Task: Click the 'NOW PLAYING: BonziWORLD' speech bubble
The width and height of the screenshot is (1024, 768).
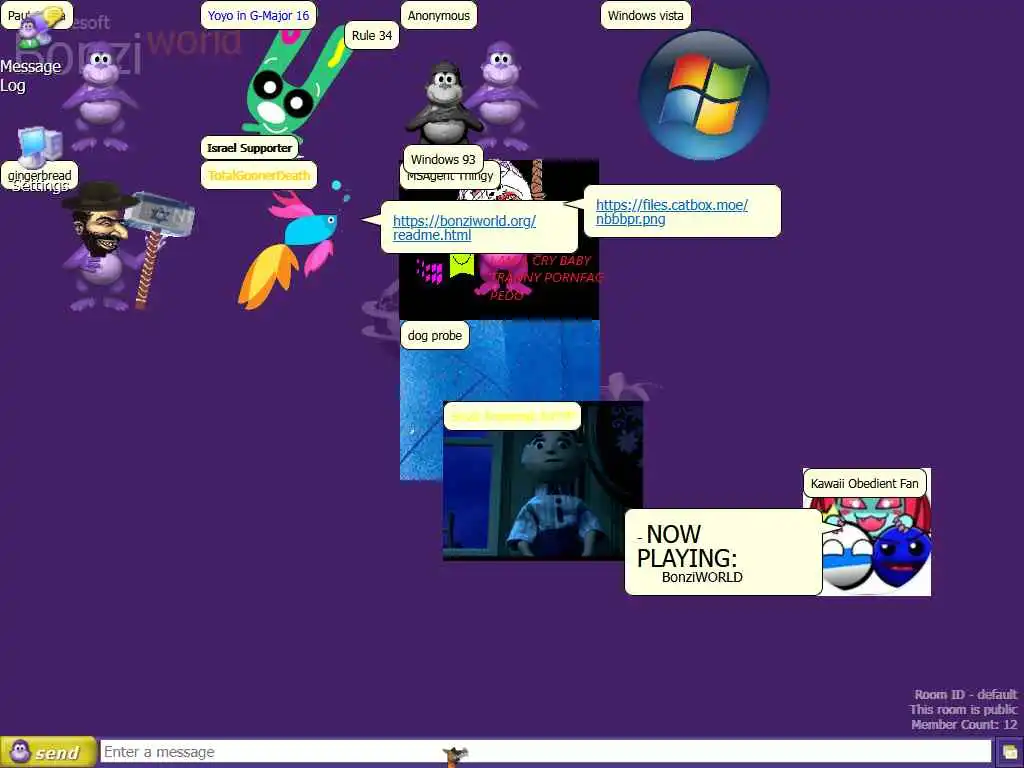Action: pos(724,552)
